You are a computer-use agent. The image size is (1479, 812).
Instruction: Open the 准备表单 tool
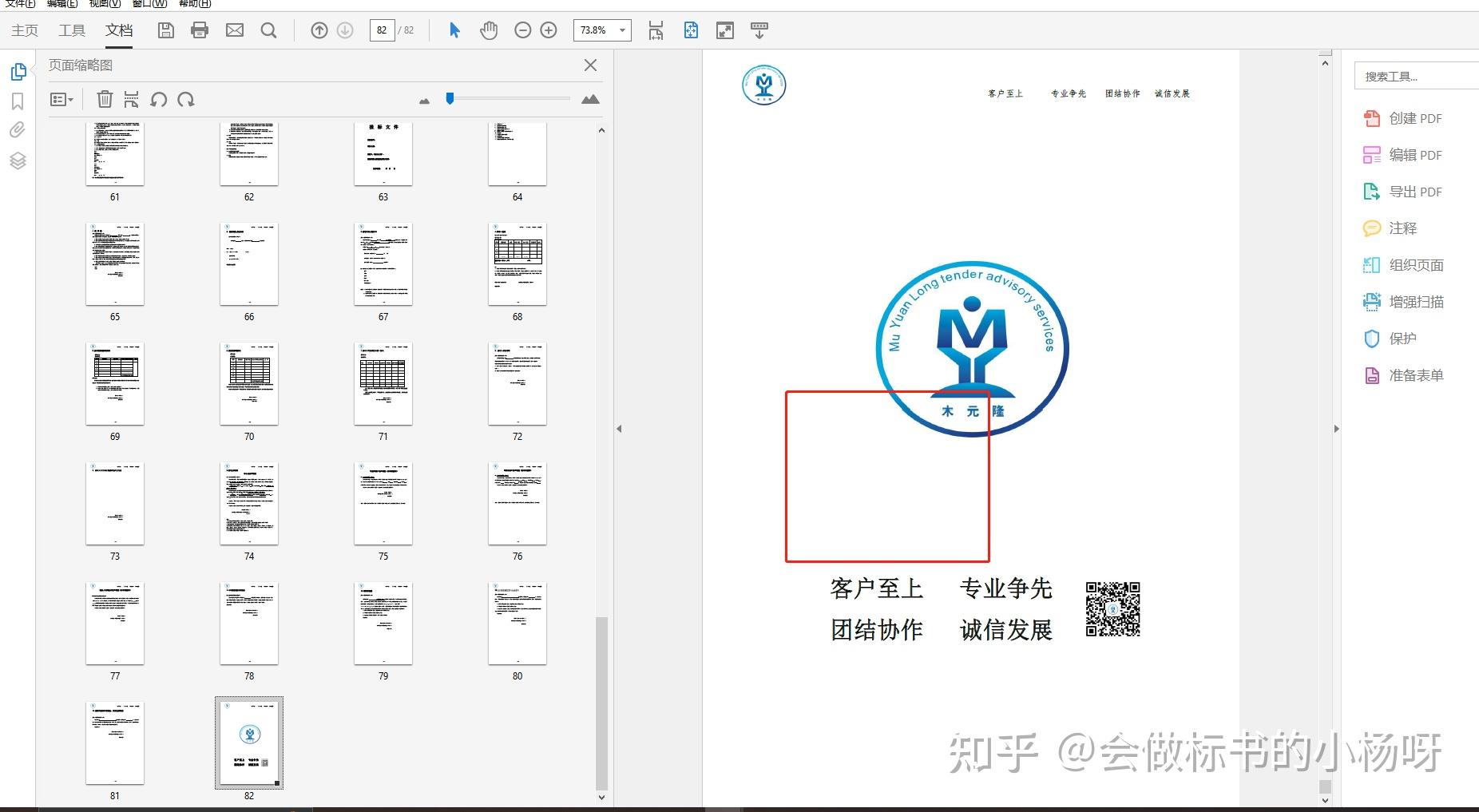[x=1403, y=375]
